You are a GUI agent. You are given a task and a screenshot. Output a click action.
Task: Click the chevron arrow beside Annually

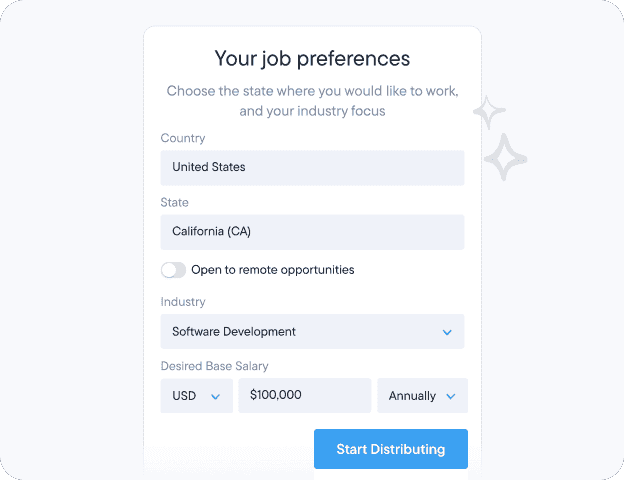pyautogui.click(x=450, y=396)
